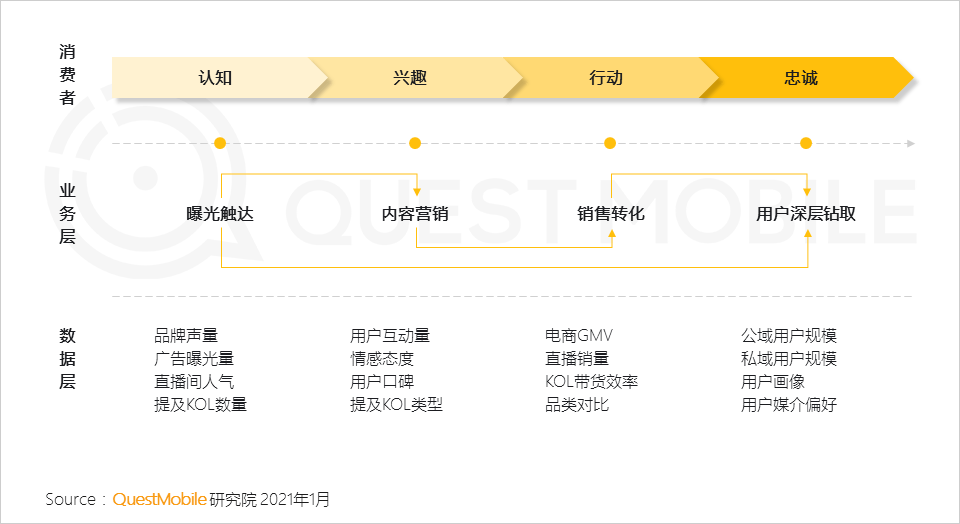Click the 情感态度 metric
960x524 pixels.
[x=382, y=359]
